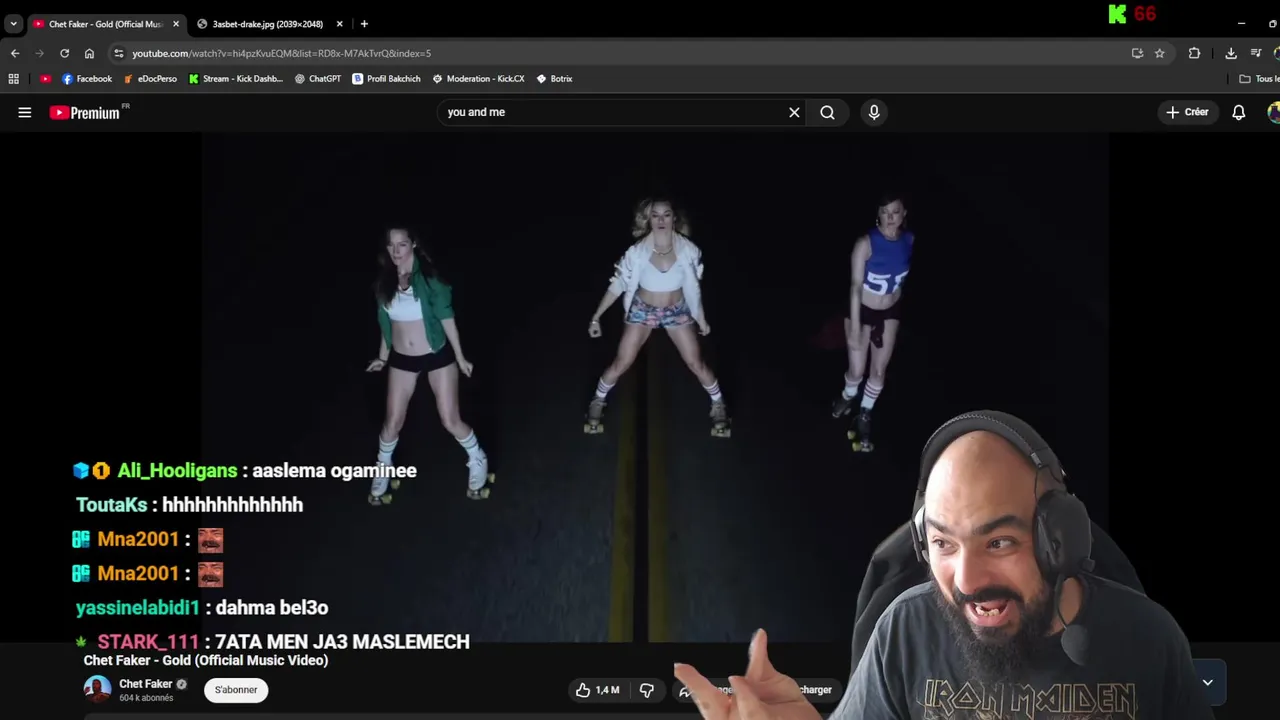Expand the playlist panel chevron at right

pyautogui.click(x=1208, y=683)
